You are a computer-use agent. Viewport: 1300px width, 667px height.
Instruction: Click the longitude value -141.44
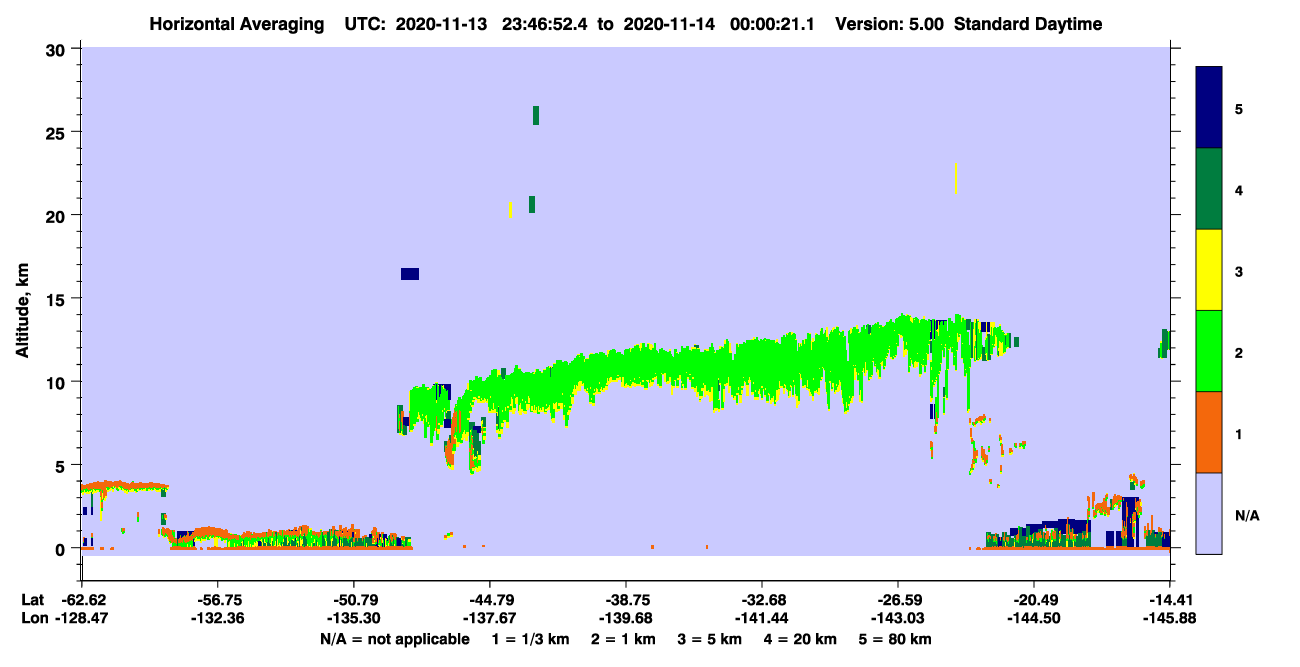pos(762,618)
